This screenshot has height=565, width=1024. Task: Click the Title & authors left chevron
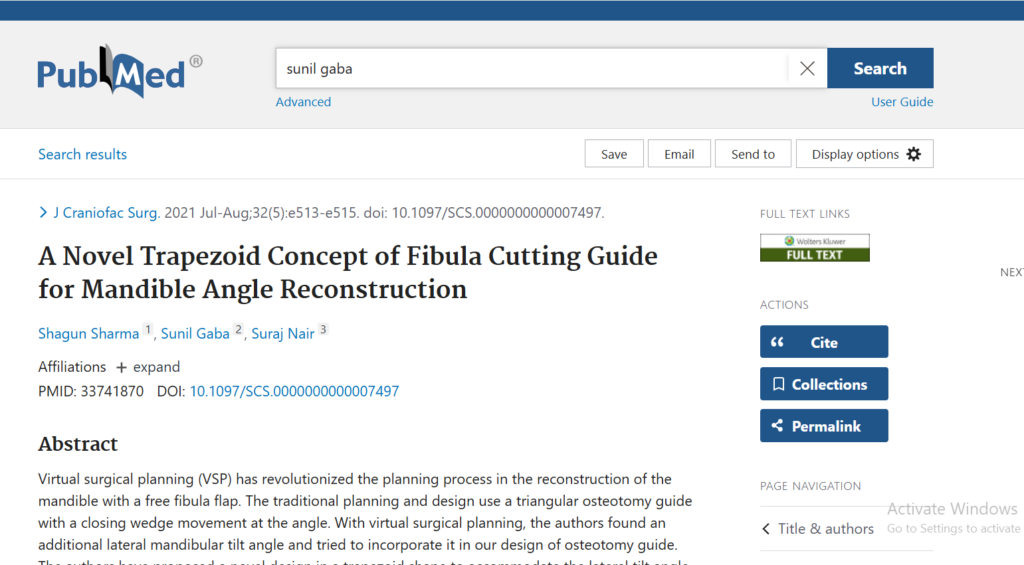pyautogui.click(x=766, y=529)
